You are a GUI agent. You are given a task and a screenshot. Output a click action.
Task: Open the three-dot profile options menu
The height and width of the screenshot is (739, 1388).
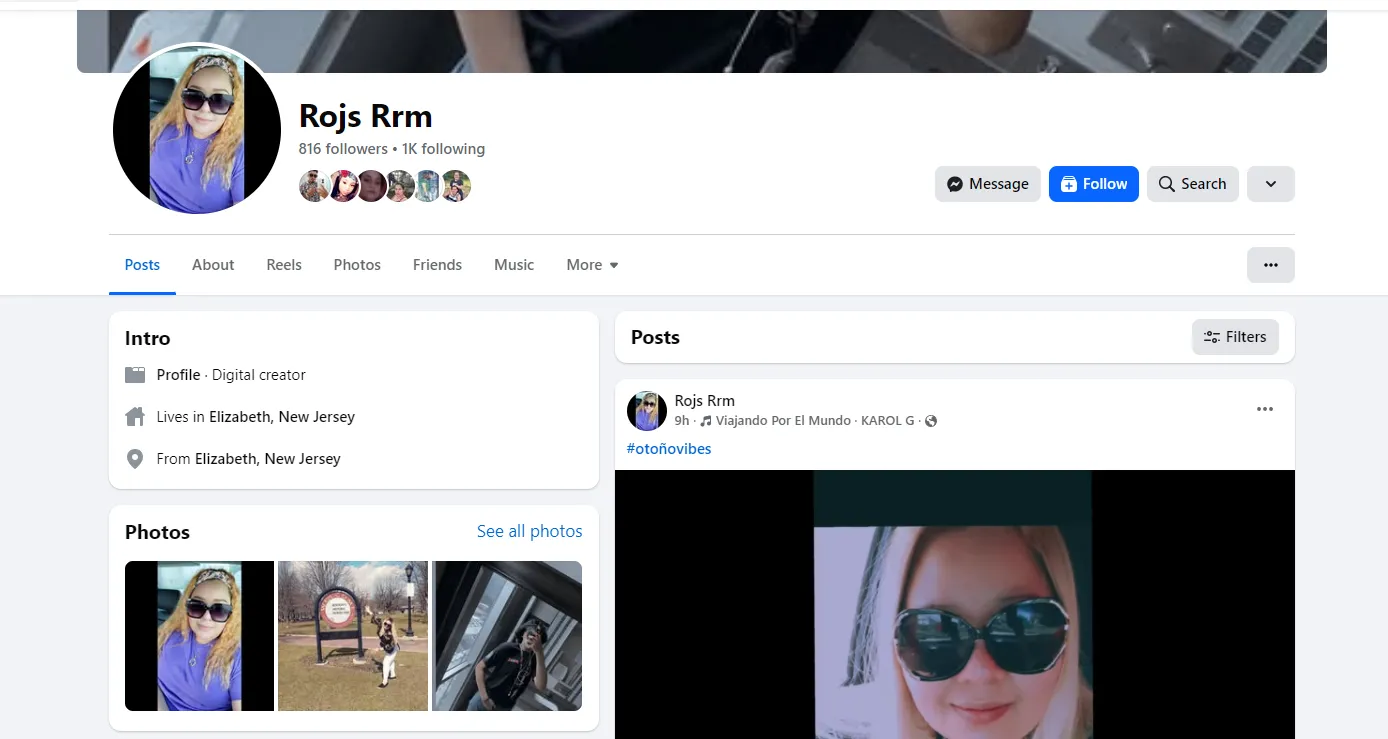[x=1270, y=265]
